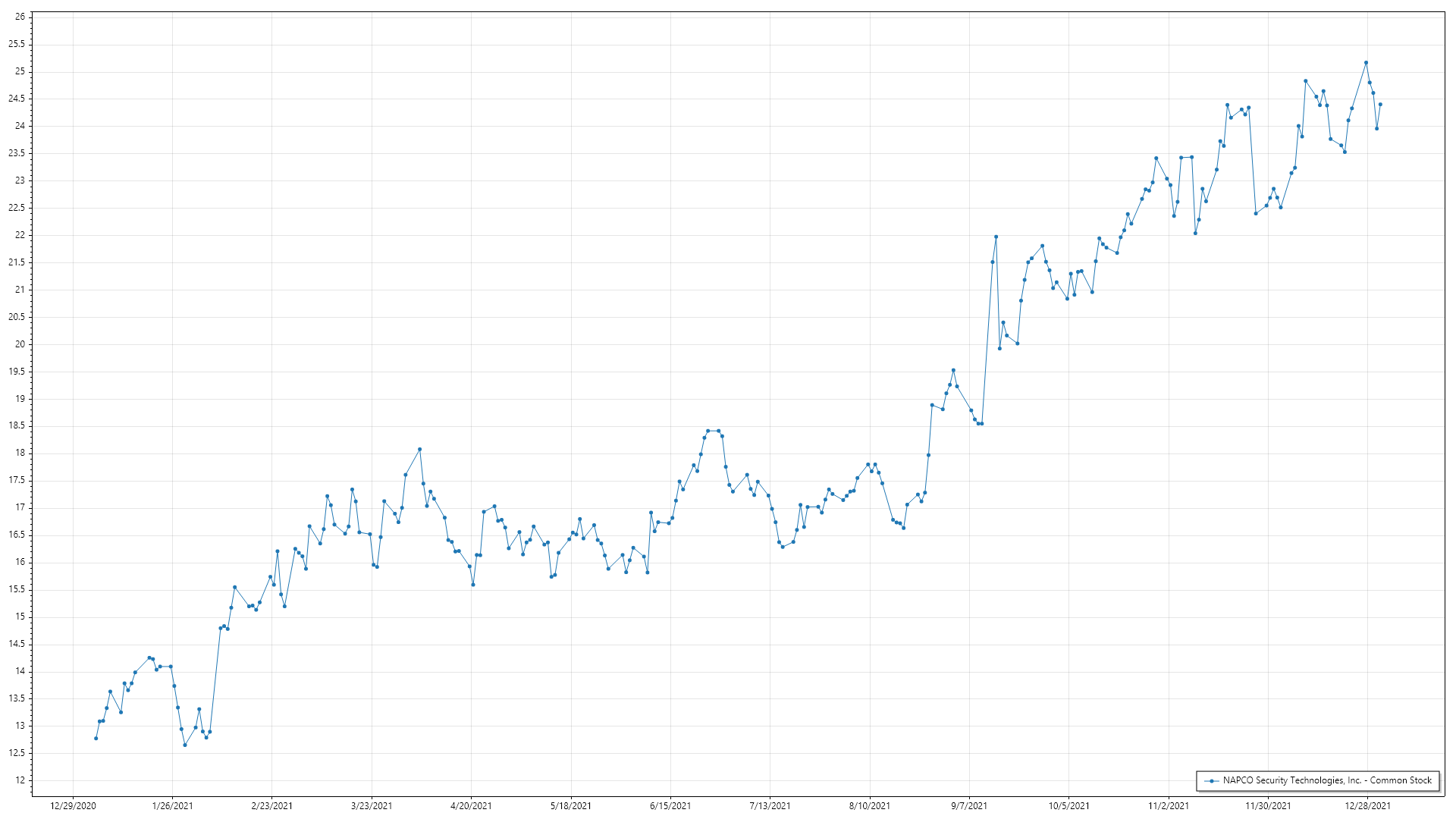
Task: Click the 3/23/2021 x-axis date label
Action: click(372, 806)
